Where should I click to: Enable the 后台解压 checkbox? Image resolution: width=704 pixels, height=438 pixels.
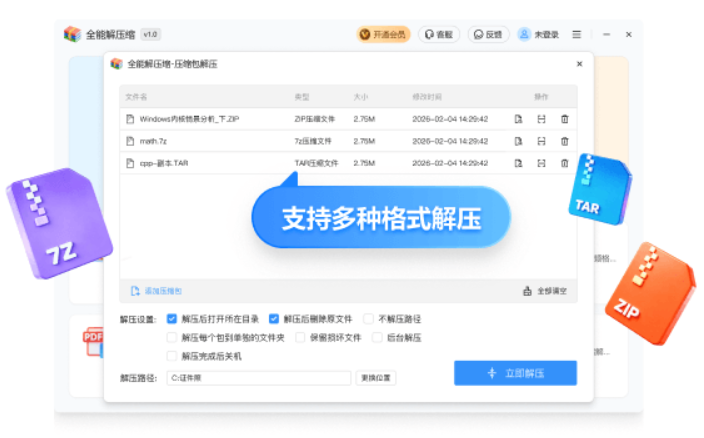point(377,337)
